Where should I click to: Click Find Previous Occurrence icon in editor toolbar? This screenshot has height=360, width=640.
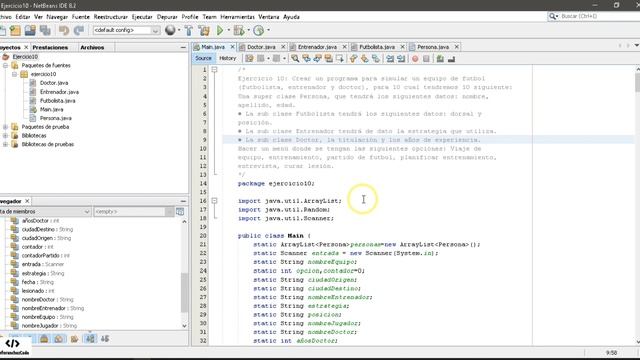pyautogui.click(x=306, y=59)
